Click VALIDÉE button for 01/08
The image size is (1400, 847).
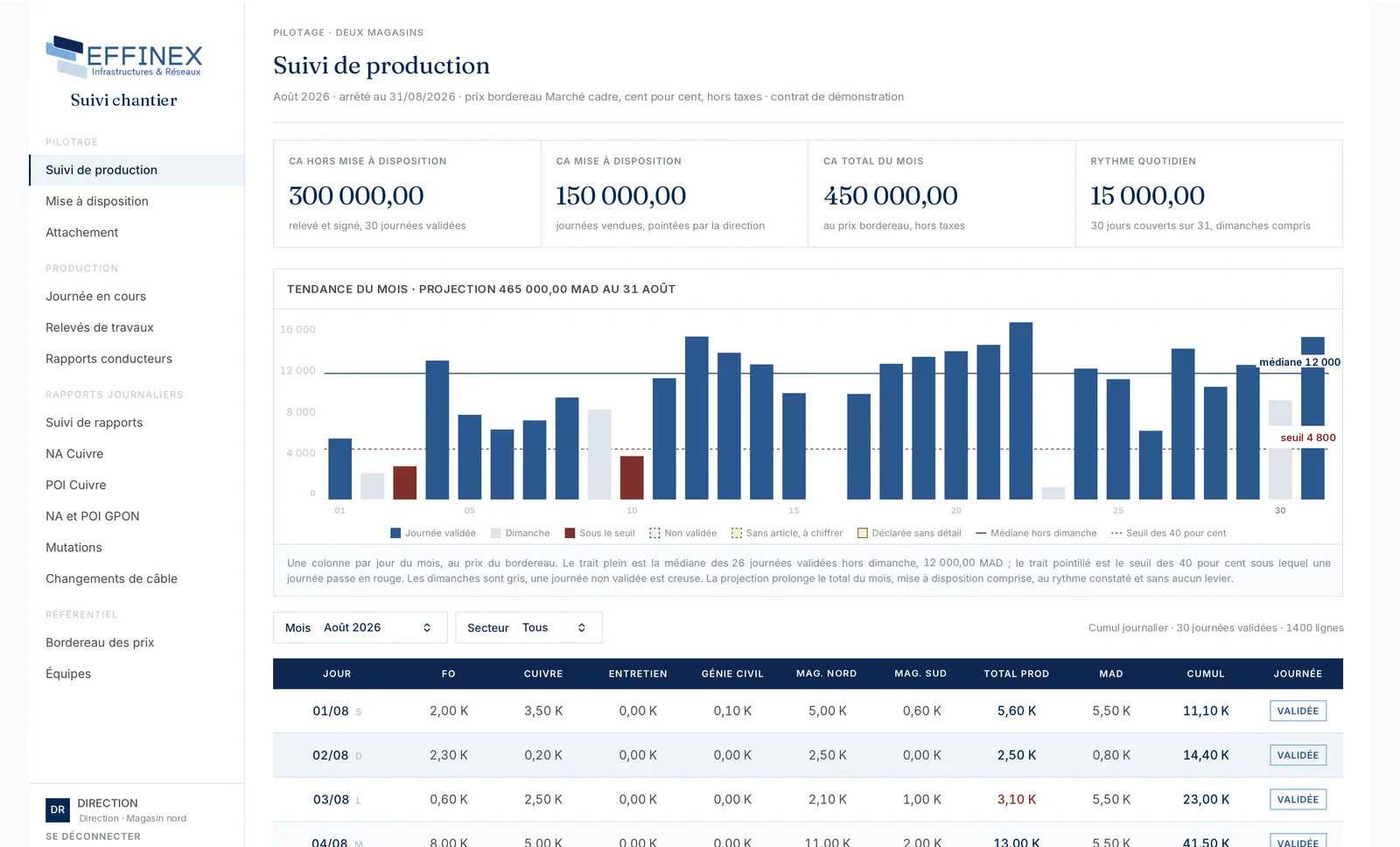pos(1298,711)
